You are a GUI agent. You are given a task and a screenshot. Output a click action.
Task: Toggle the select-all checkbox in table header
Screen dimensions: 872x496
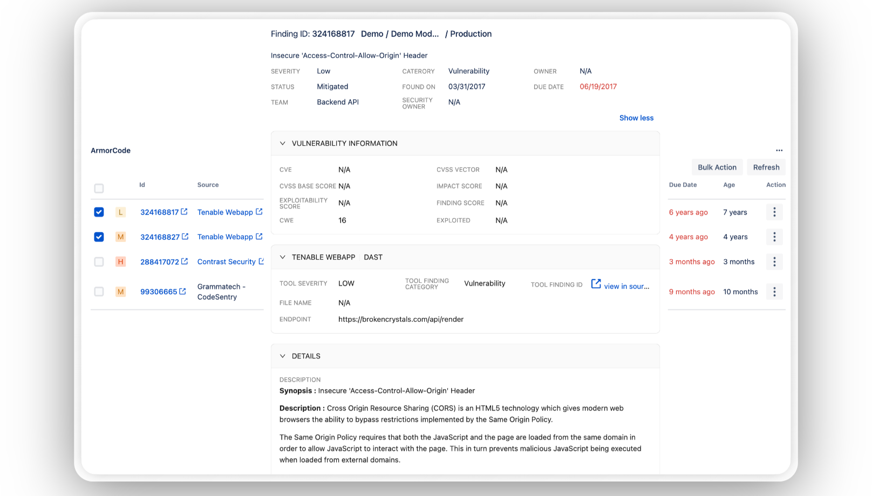[99, 188]
